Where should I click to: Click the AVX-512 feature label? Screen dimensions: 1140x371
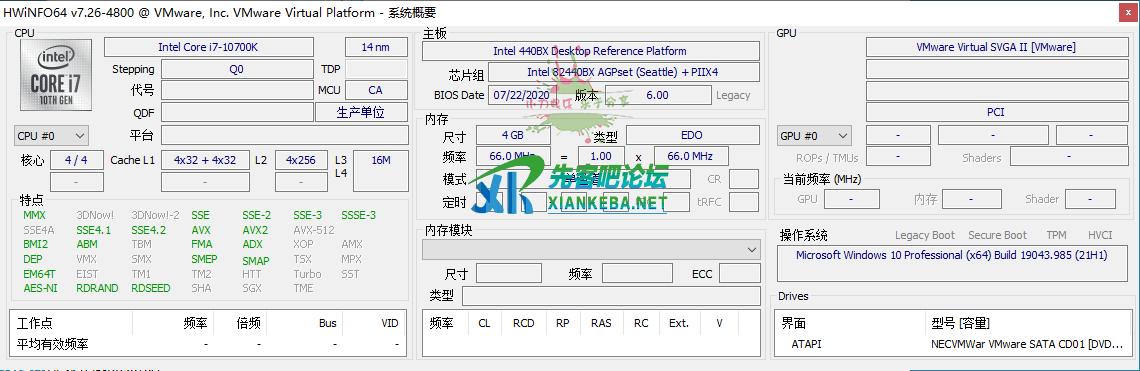[x=313, y=230]
